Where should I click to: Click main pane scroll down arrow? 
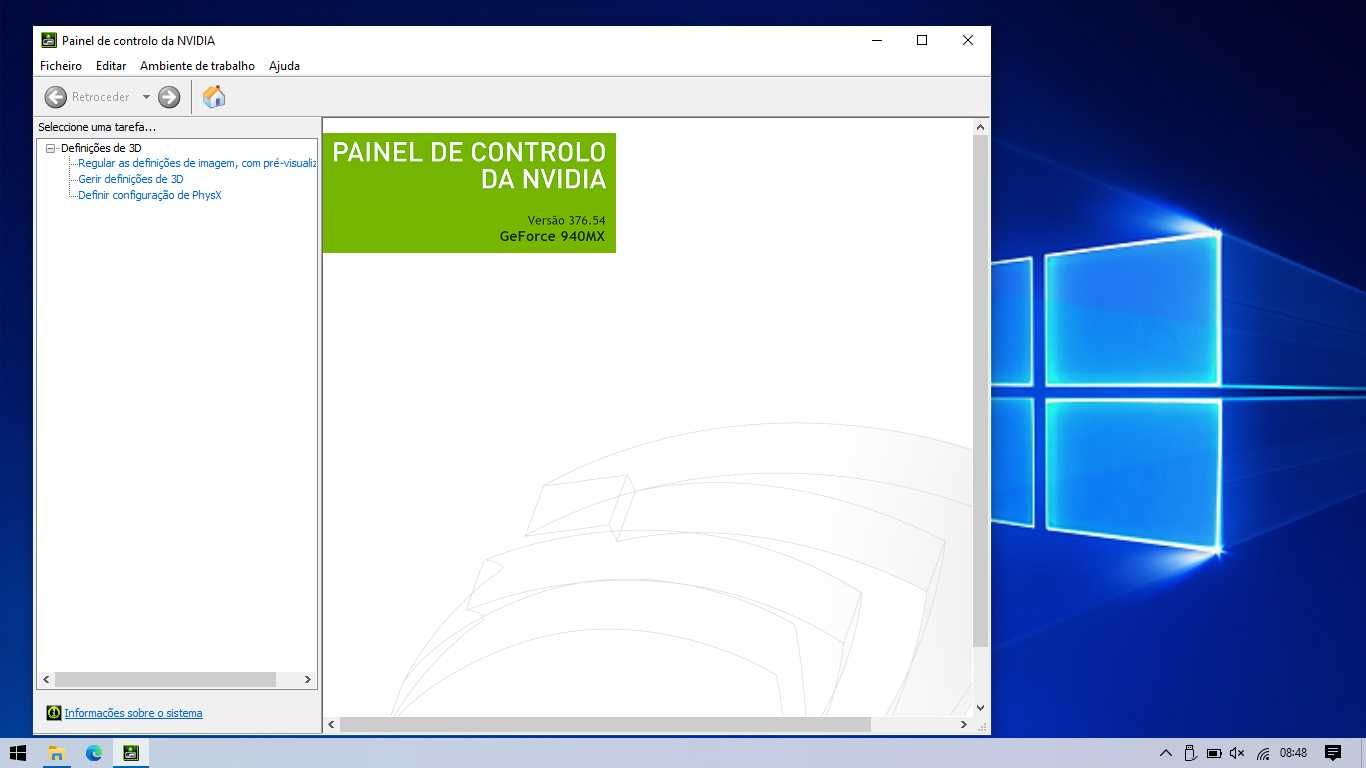coord(980,708)
